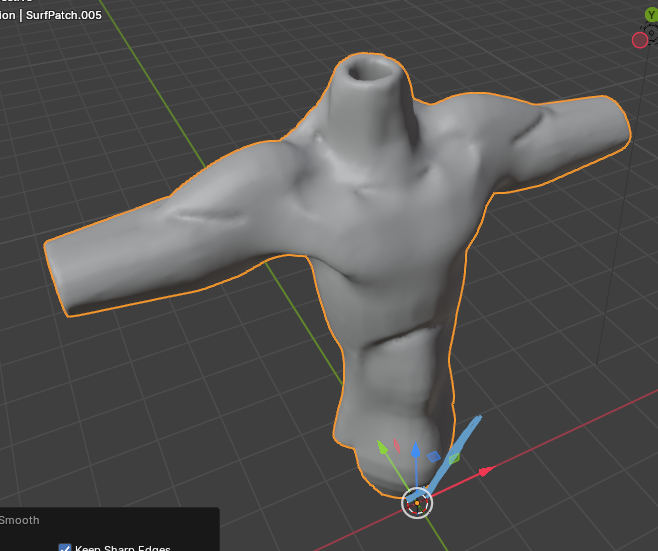
Task: Collapse the Smooth operator panel header
Action: tap(20, 520)
